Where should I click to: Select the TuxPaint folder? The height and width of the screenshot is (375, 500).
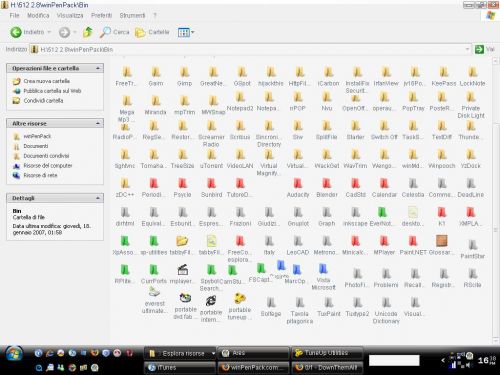click(329, 307)
